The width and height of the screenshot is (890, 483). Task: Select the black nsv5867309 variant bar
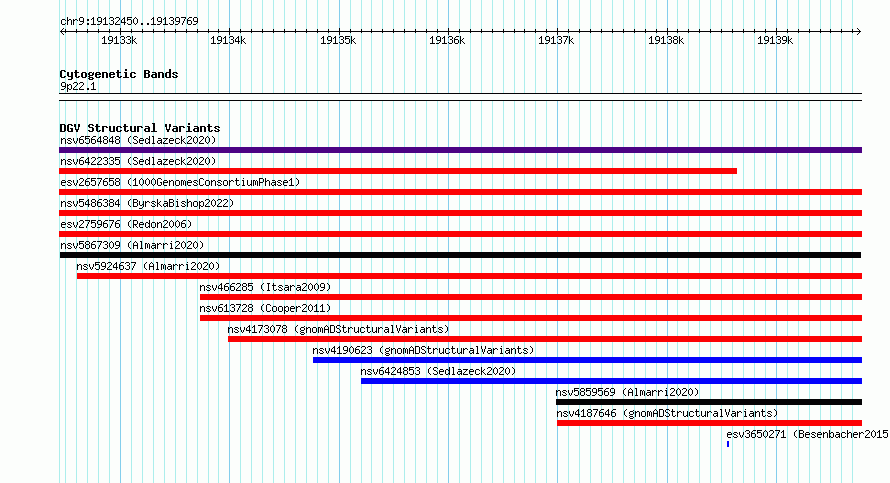tap(460, 255)
